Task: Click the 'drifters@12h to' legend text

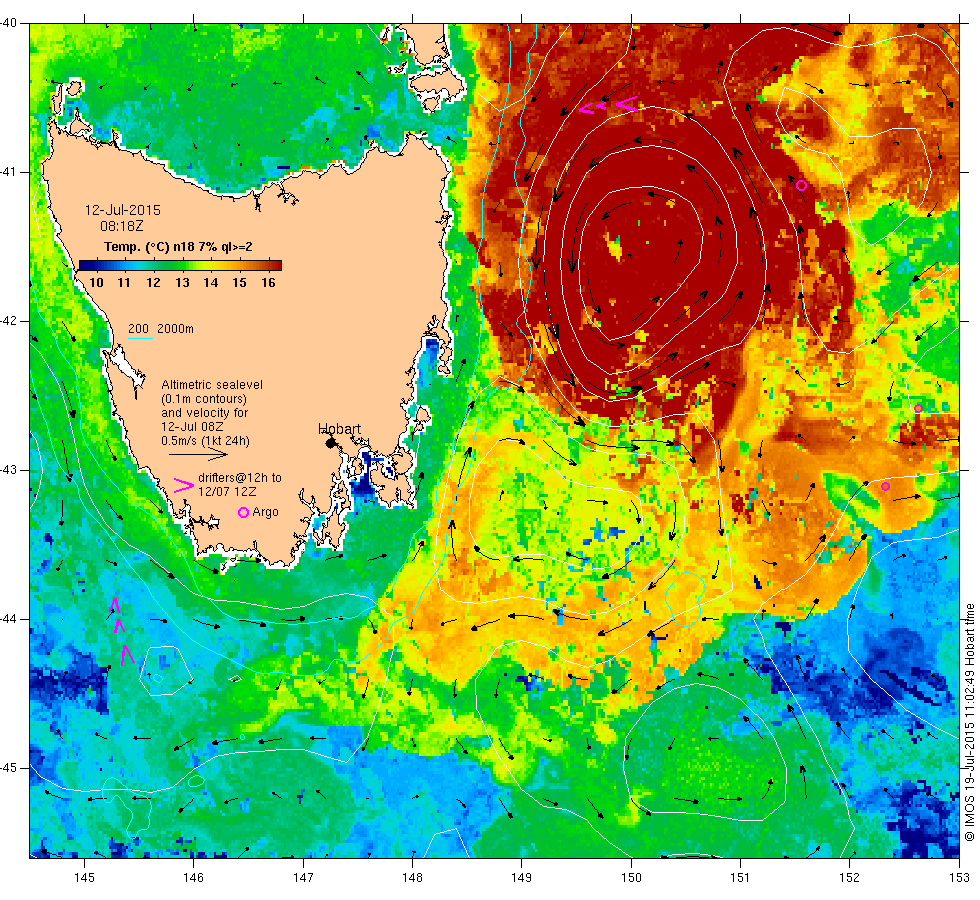Action: [240, 478]
